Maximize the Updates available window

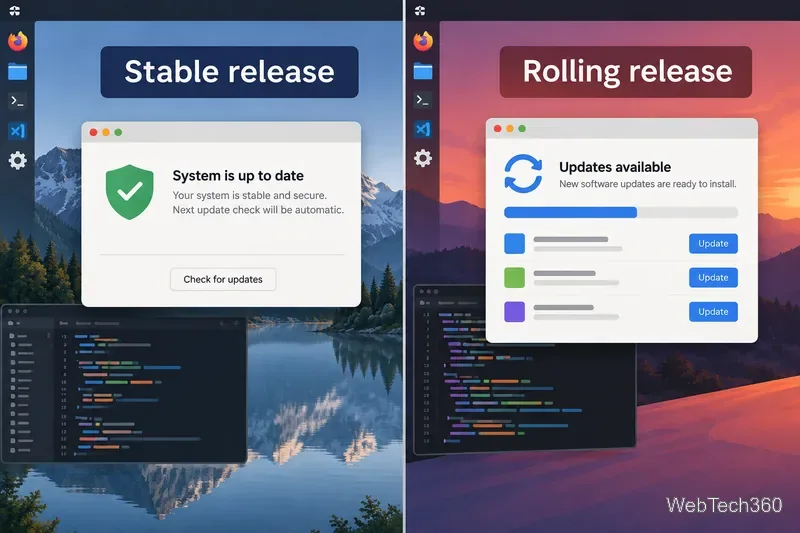click(x=522, y=129)
